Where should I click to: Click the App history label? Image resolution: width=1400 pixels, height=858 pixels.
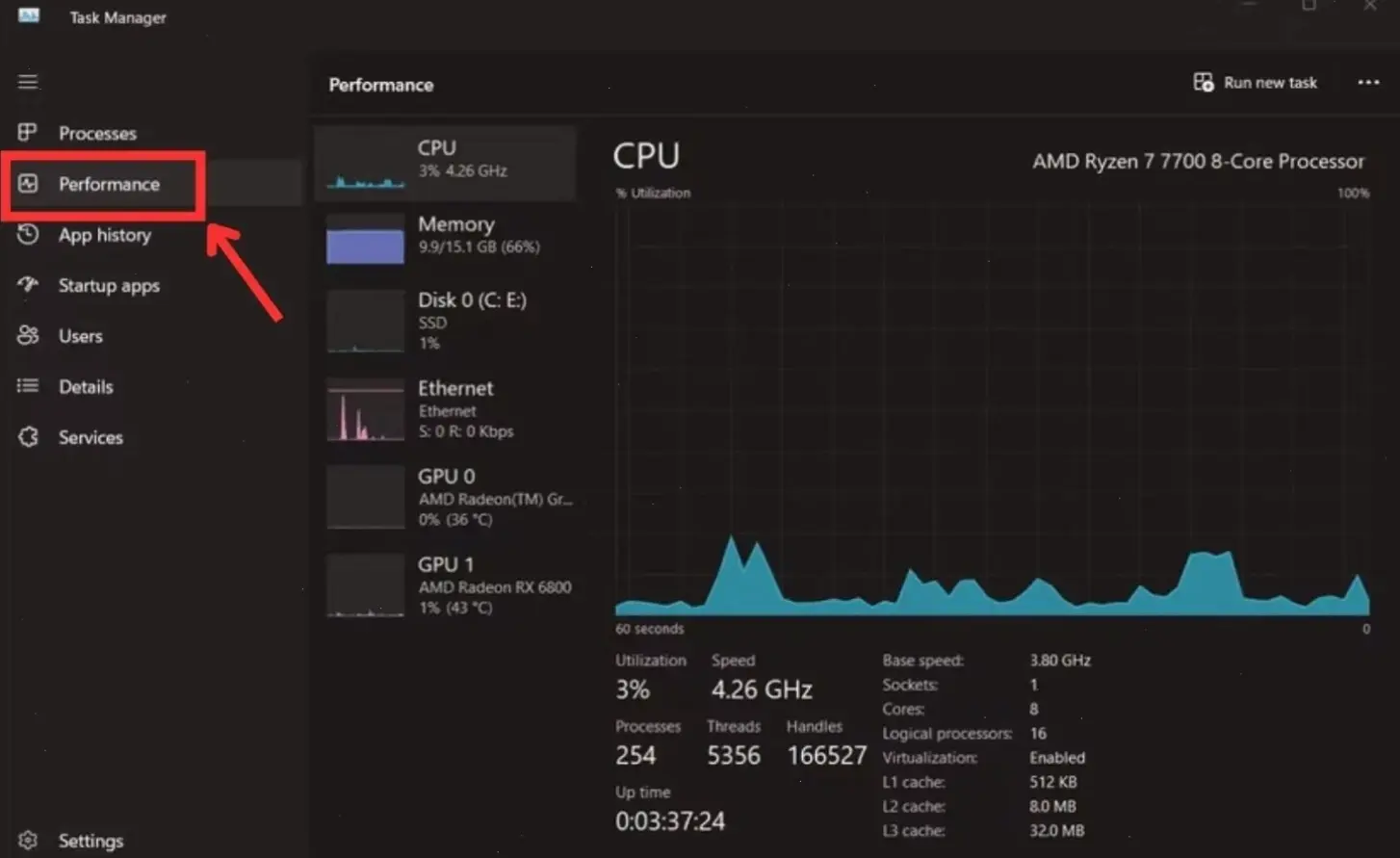pos(105,235)
